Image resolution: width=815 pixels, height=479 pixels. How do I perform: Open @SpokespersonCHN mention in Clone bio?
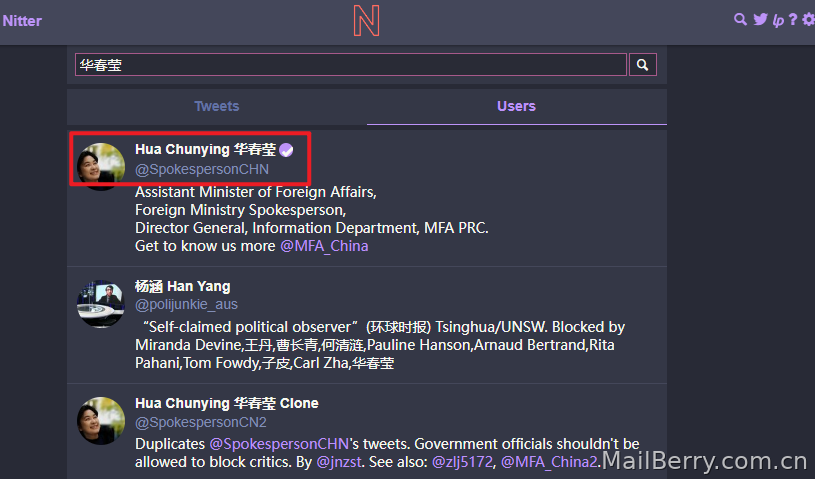point(279,444)
